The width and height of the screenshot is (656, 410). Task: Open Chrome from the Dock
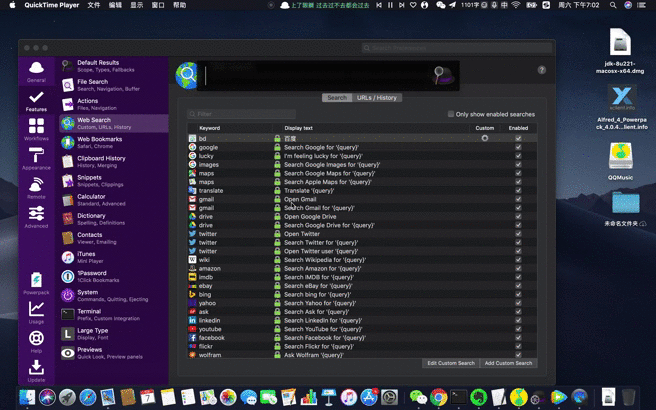click(x=438, y=397)
